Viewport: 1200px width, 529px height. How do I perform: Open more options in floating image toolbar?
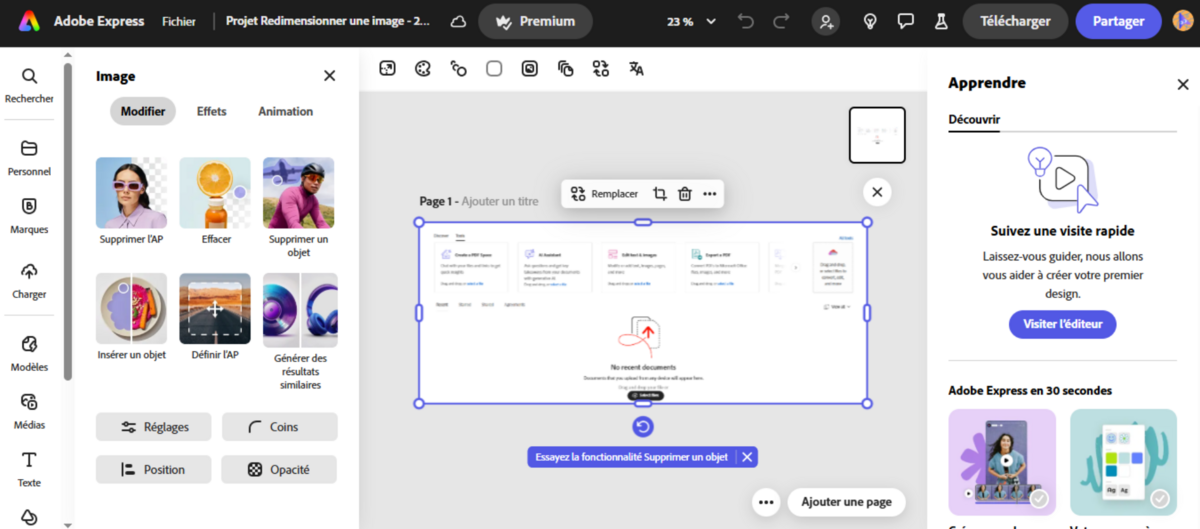coord(710,194)
